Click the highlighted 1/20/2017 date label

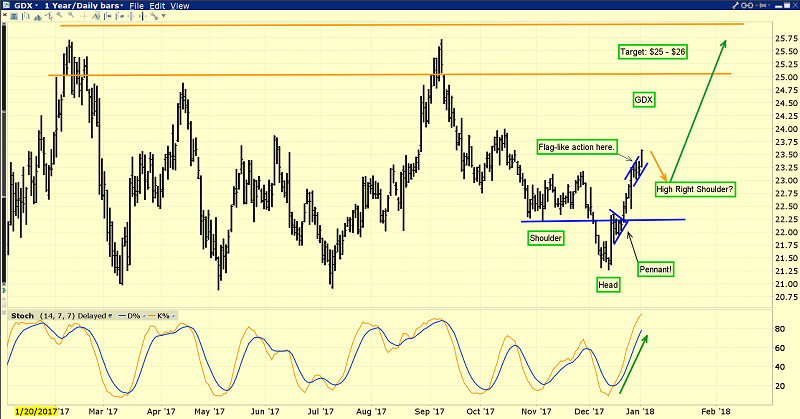(x=30, y=410)
